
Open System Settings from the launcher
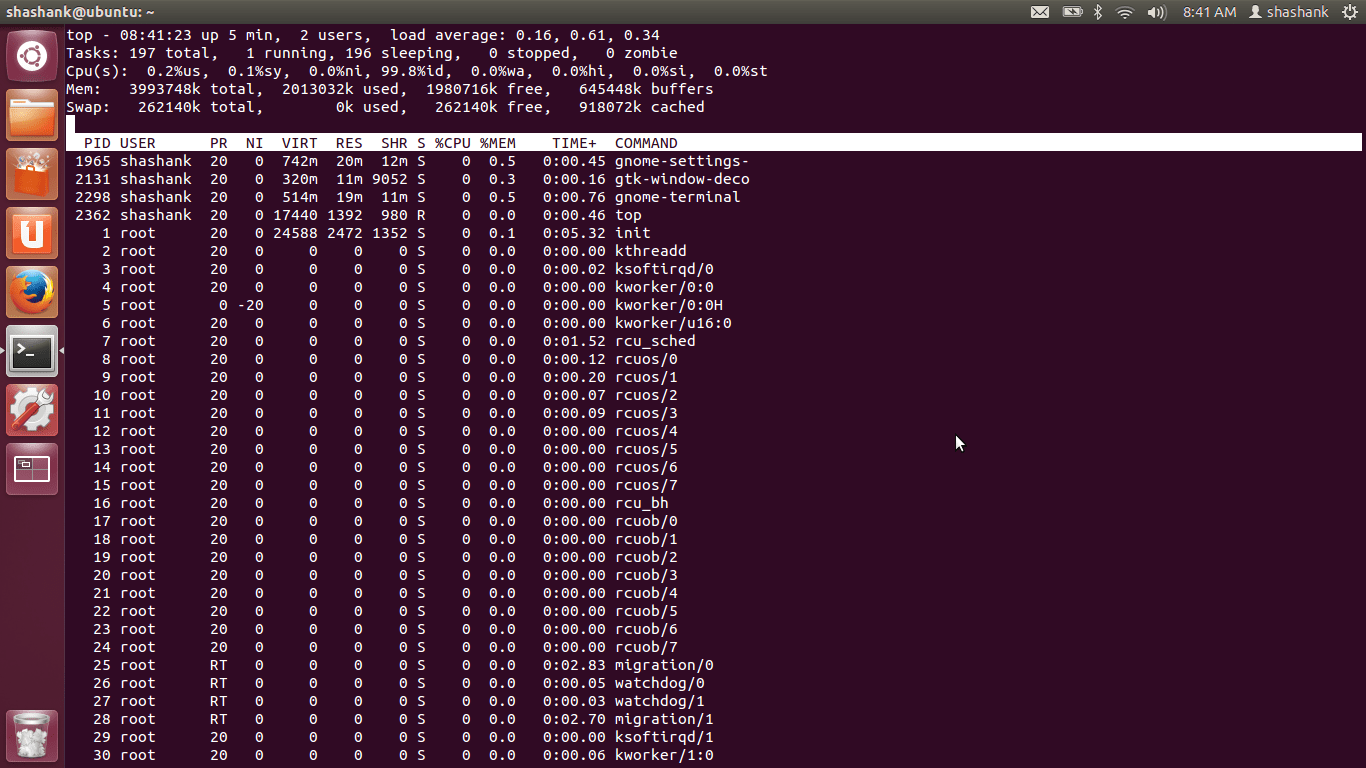32,410
